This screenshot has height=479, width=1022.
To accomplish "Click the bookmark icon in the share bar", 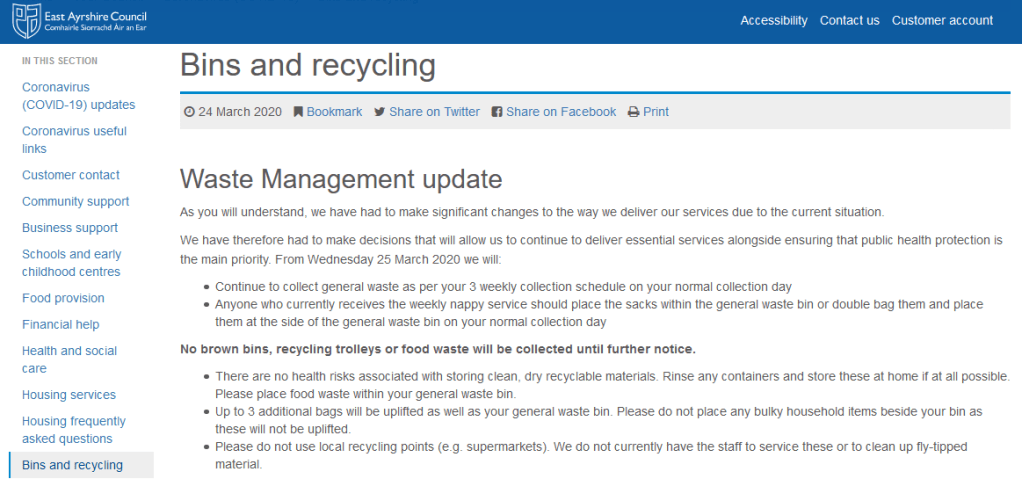I will tap(298, 112).
